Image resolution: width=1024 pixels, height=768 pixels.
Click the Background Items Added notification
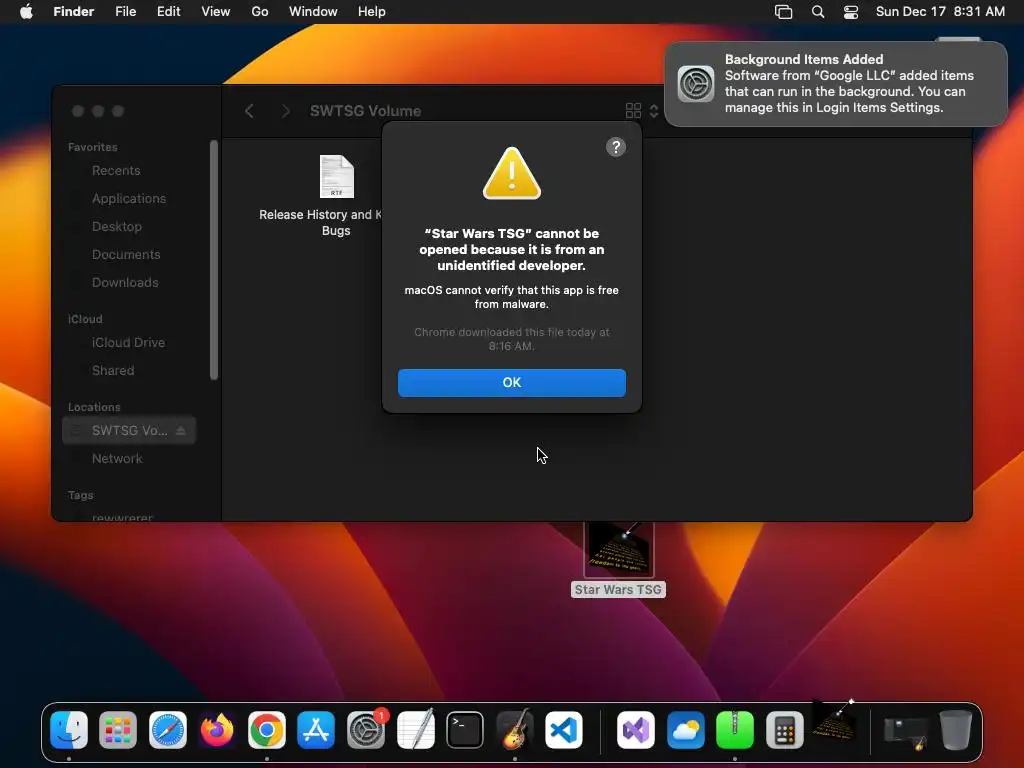(x=836, y=84)
